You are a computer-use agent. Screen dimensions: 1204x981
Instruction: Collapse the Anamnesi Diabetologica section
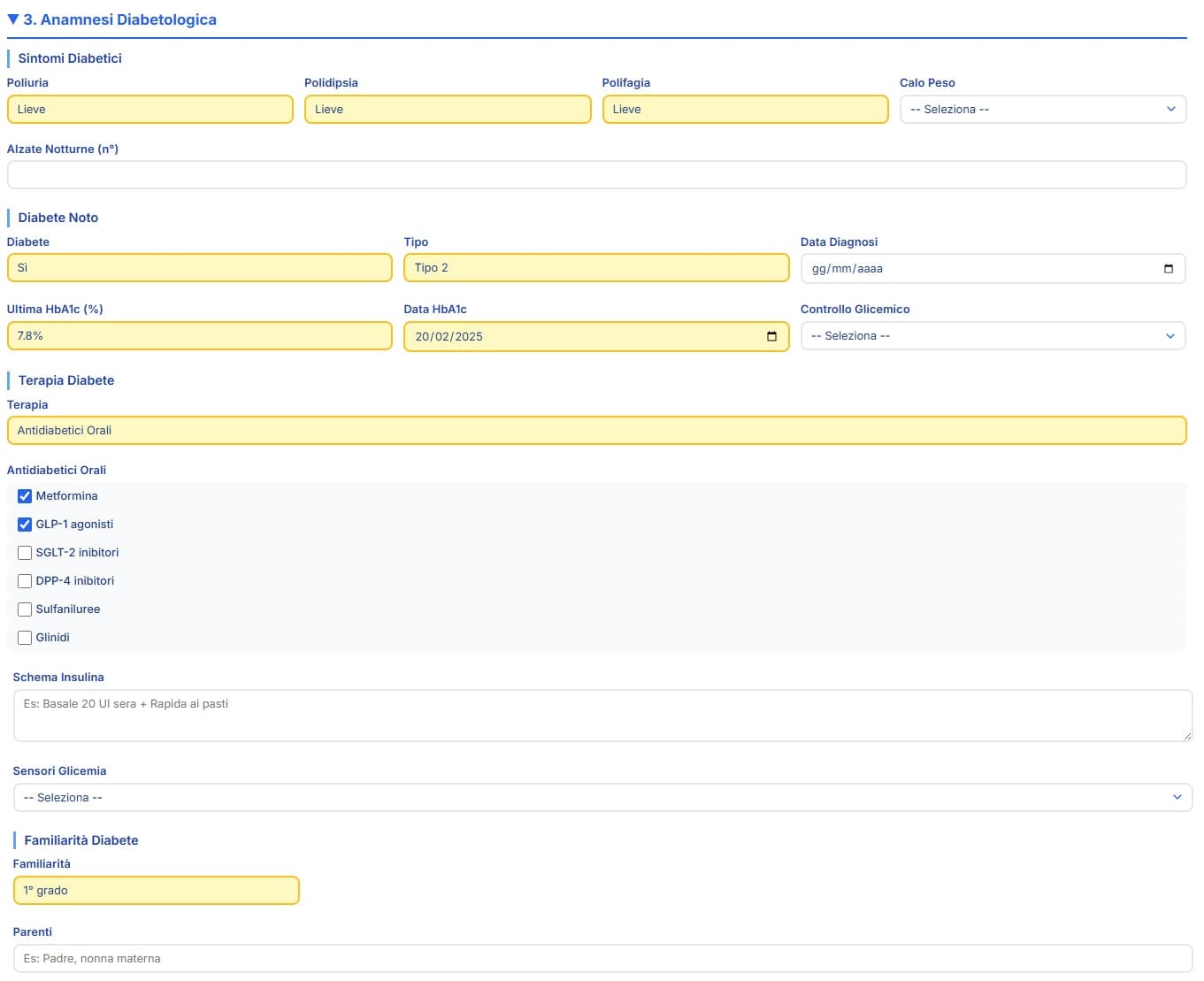click(13, 19)
